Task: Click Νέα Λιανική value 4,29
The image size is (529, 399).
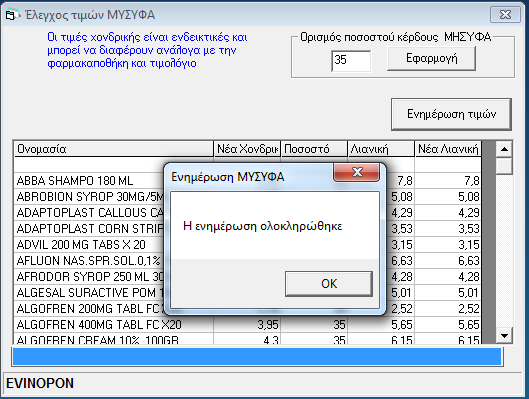Action: point(448,213)
